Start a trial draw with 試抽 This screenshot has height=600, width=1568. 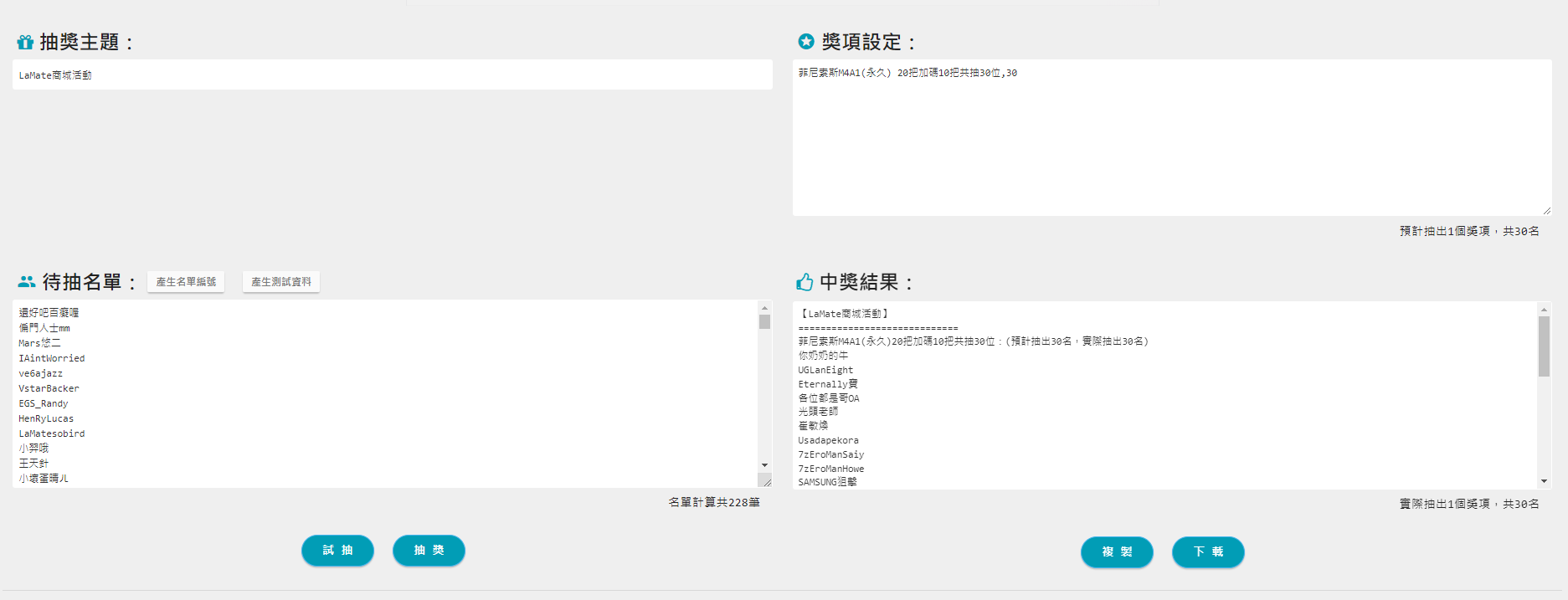tap(337, 551)
